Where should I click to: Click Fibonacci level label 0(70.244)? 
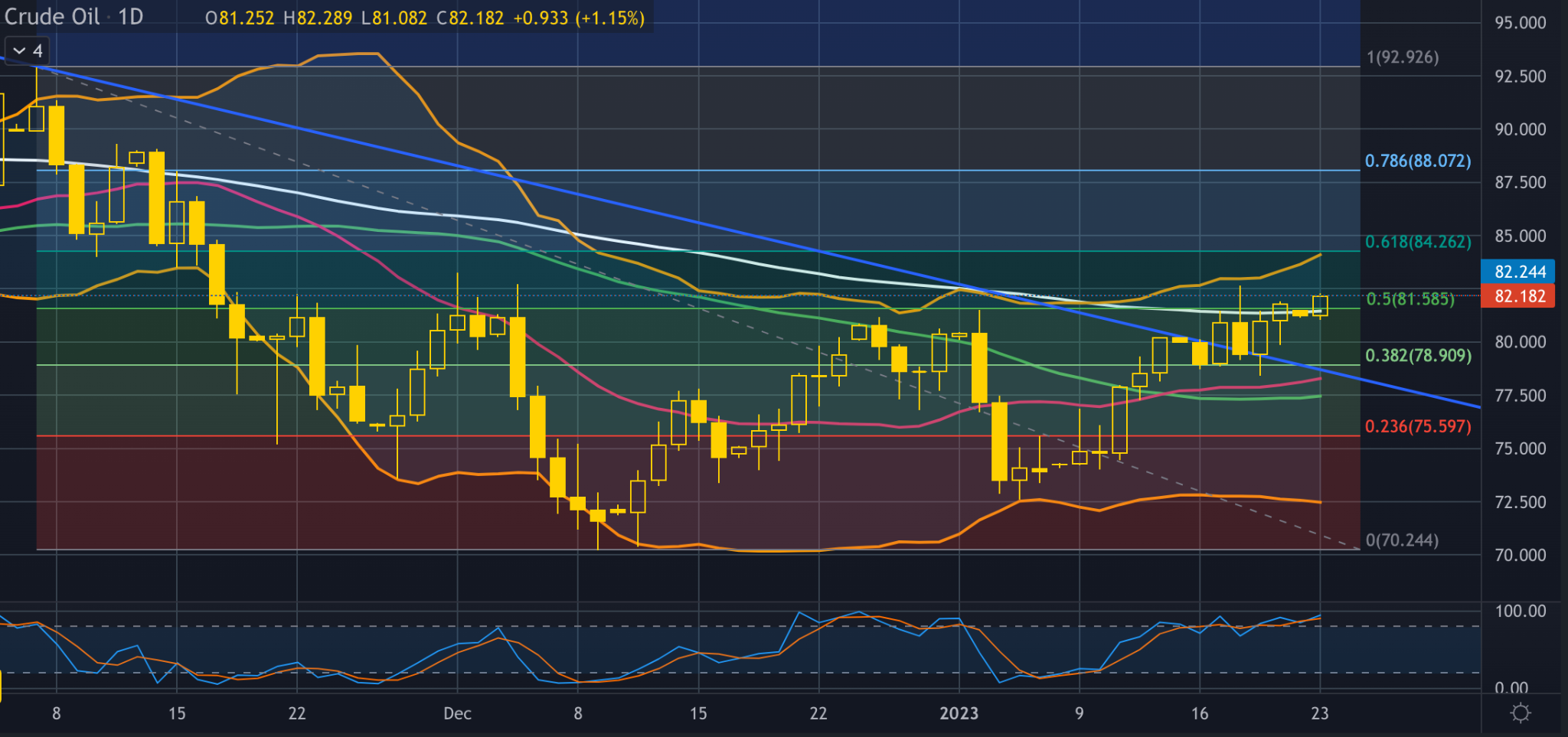coord(1402,540)
